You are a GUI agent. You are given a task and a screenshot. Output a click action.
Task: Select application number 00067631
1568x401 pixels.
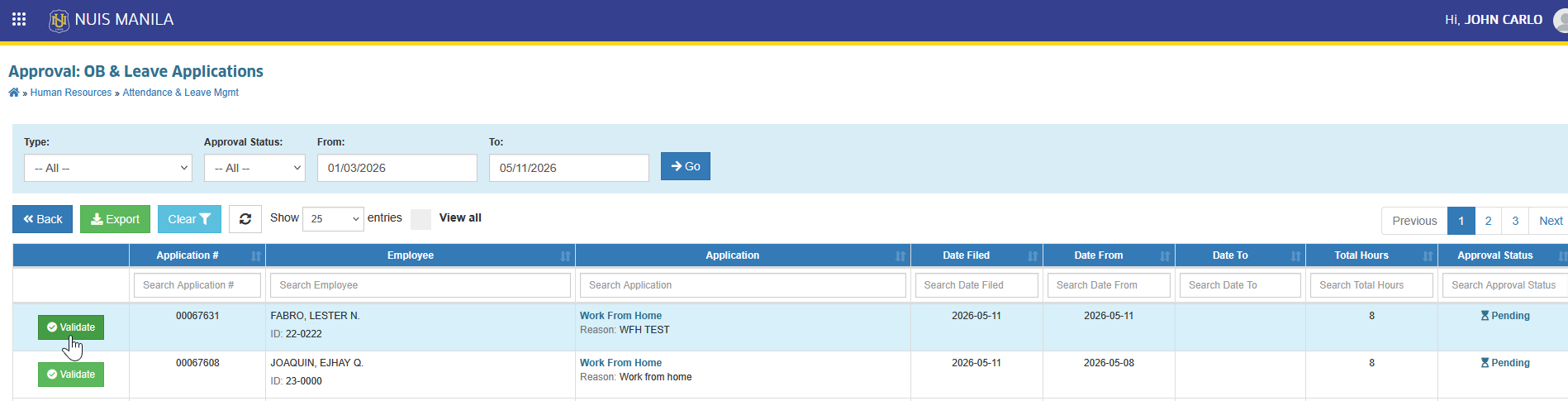click(x=197, y=316)
